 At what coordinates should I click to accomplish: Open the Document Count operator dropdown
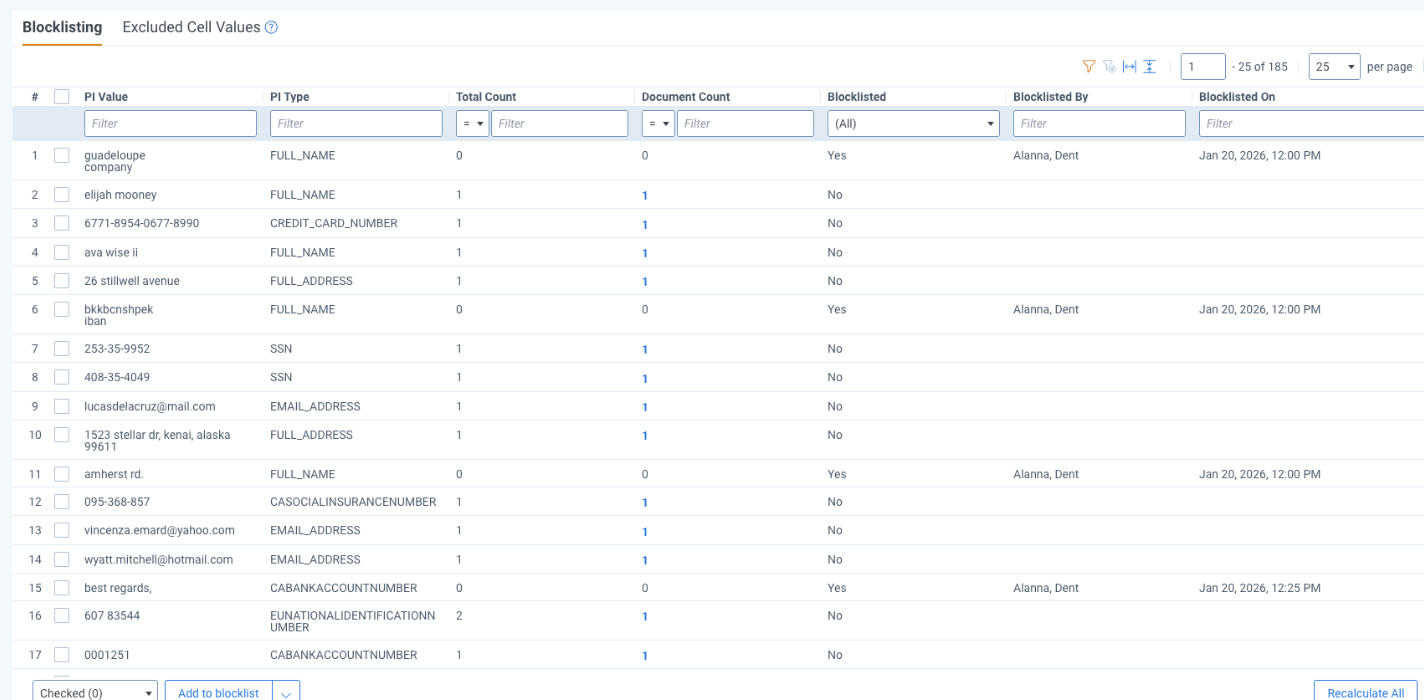658,123
